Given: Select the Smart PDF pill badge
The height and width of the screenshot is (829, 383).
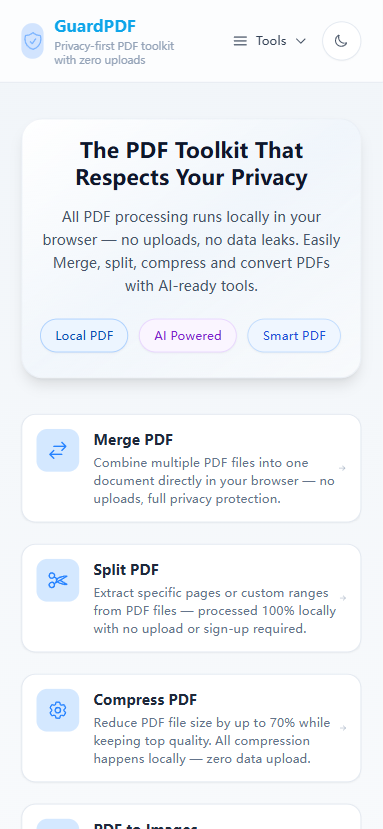Looking at the screenshot, I should tap(294, 336).
